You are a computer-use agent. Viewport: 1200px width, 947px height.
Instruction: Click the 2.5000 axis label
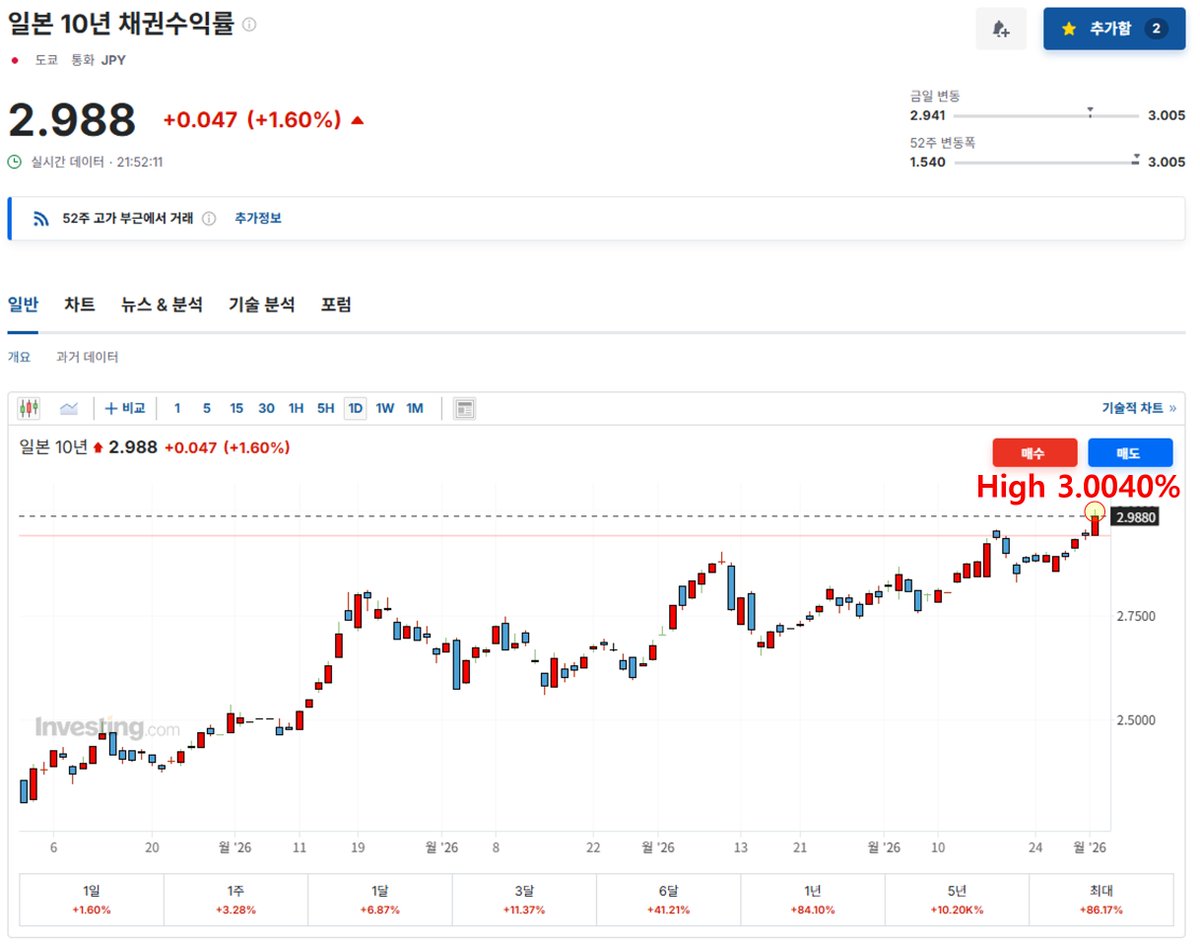(1137, 720)
